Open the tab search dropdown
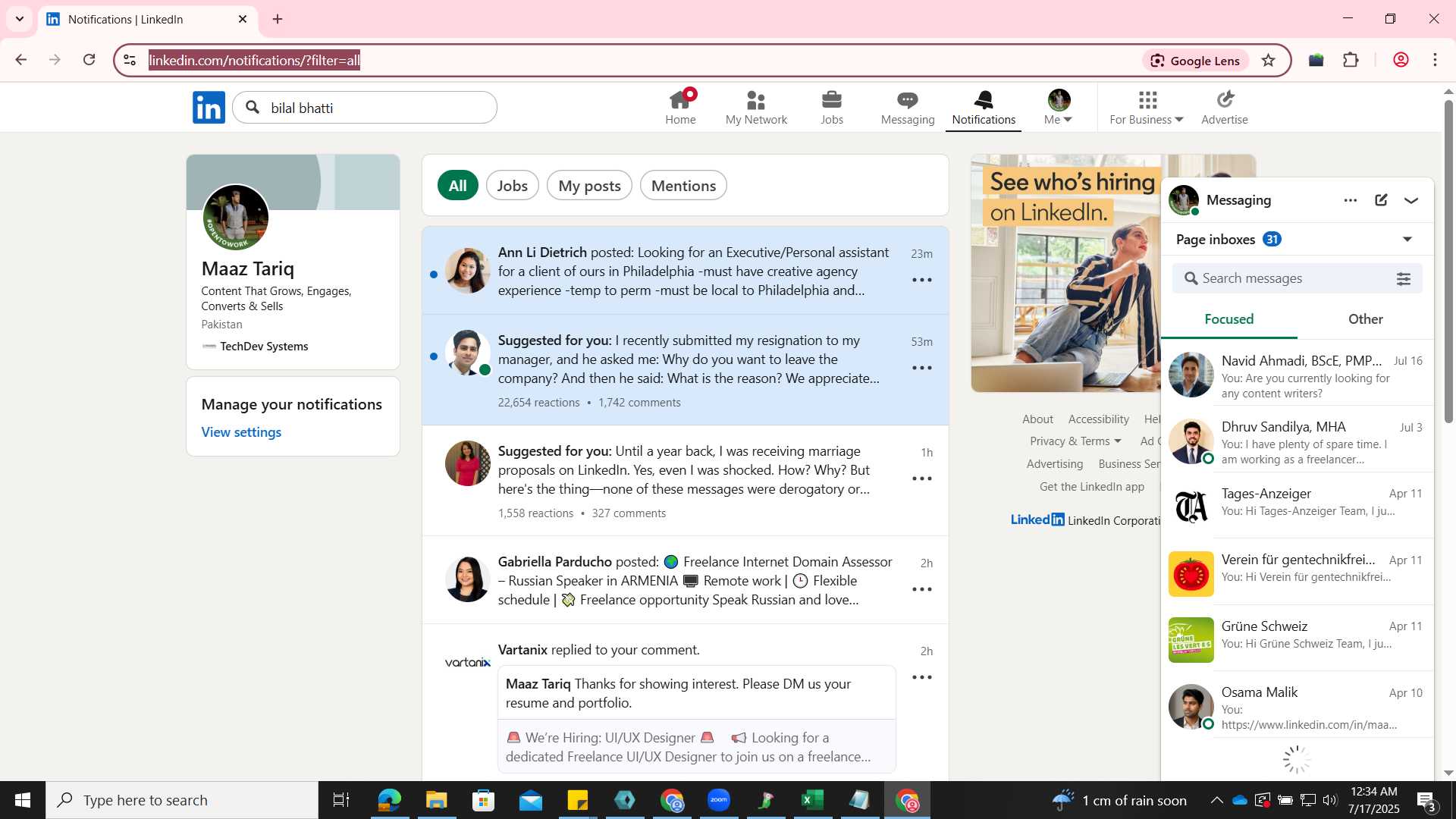1456x819 pixels. [20, 19]
